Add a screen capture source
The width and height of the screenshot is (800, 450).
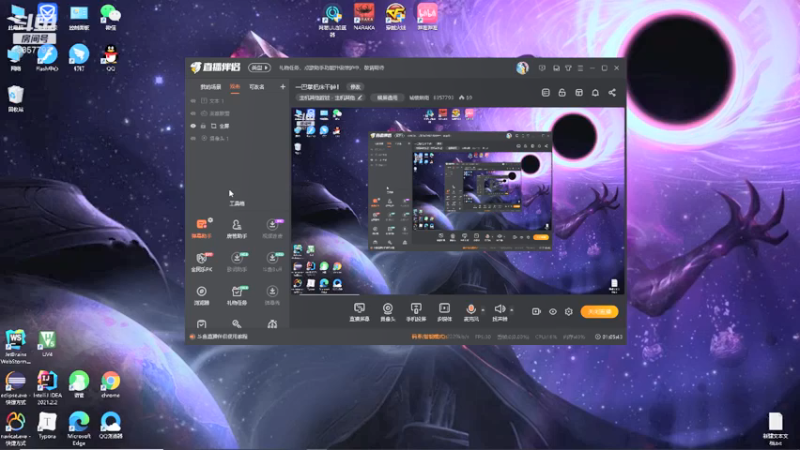pos(359,312)
